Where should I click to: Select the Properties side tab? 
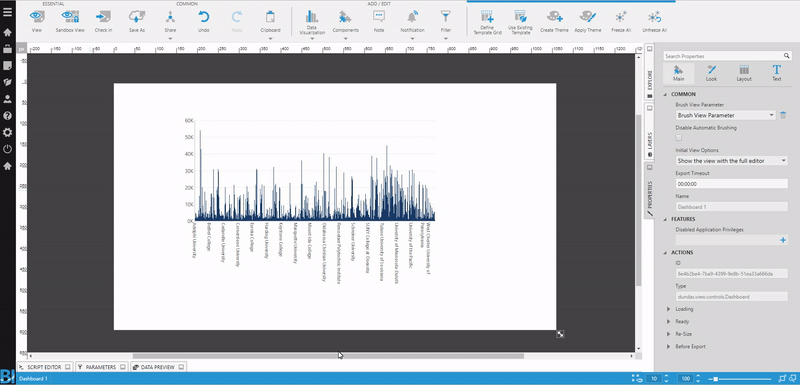pos(649,191)
